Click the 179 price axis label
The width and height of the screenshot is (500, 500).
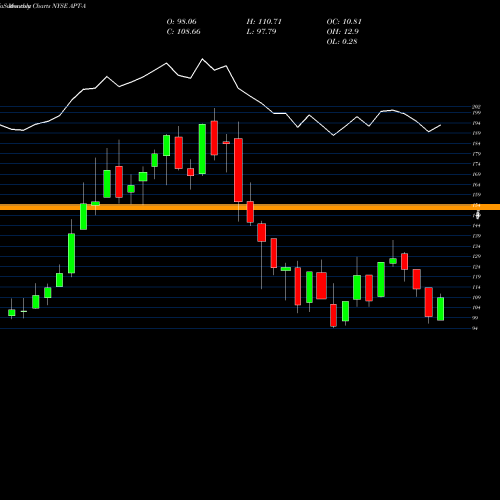(476, 154)
